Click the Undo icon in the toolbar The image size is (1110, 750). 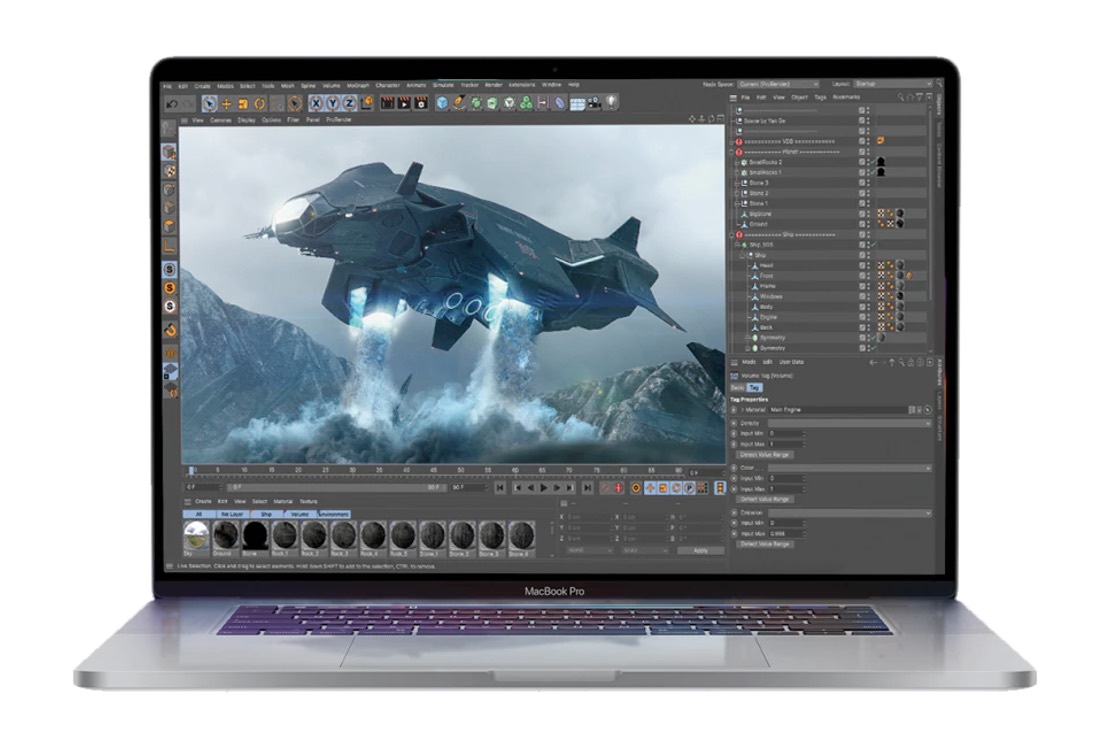point(171,102)
